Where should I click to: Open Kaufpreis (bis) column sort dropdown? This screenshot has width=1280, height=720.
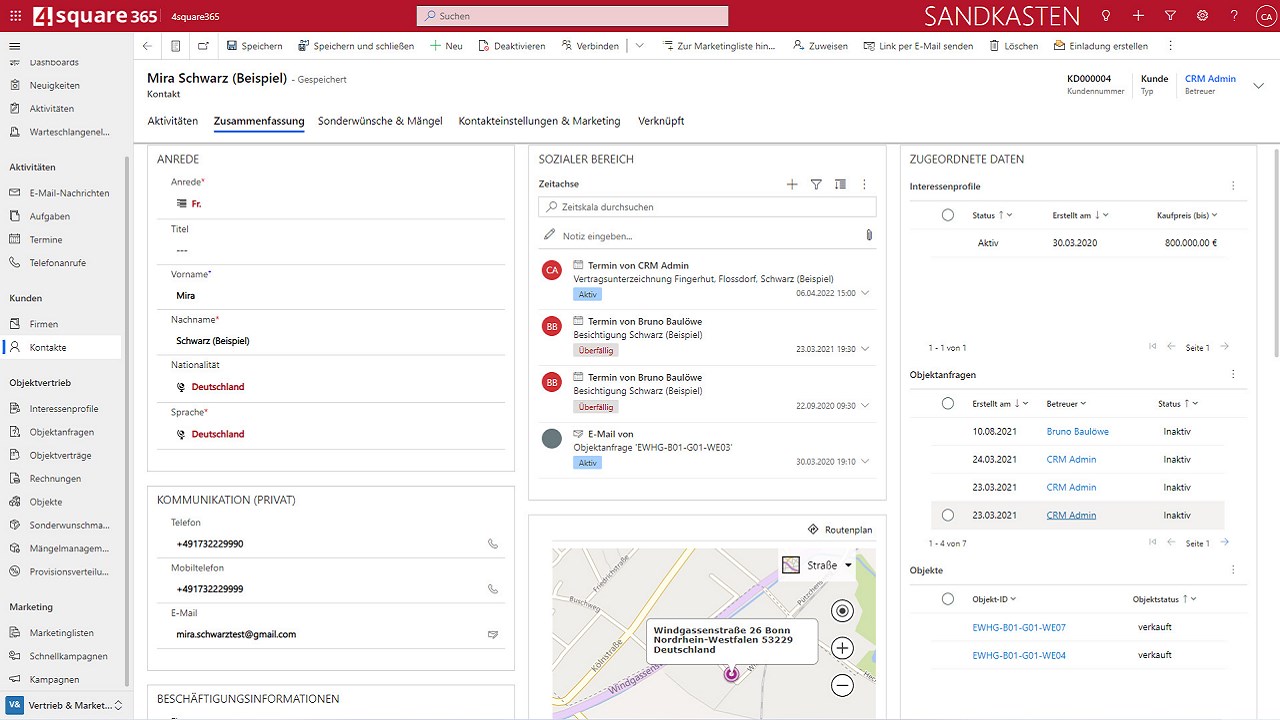click(1214, 215)
